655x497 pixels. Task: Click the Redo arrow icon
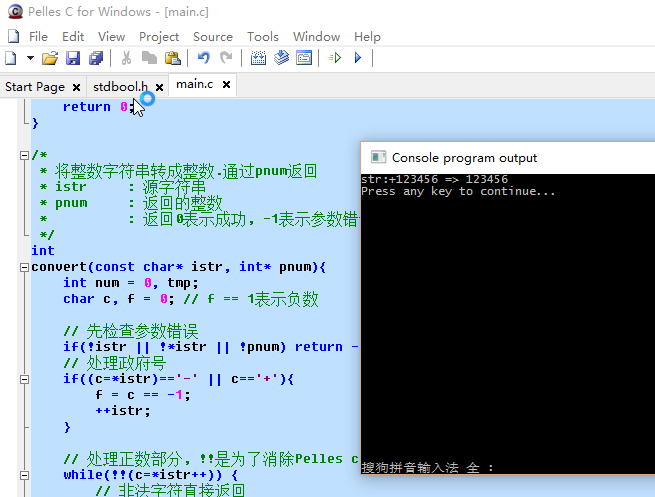(x=226, y=58)
